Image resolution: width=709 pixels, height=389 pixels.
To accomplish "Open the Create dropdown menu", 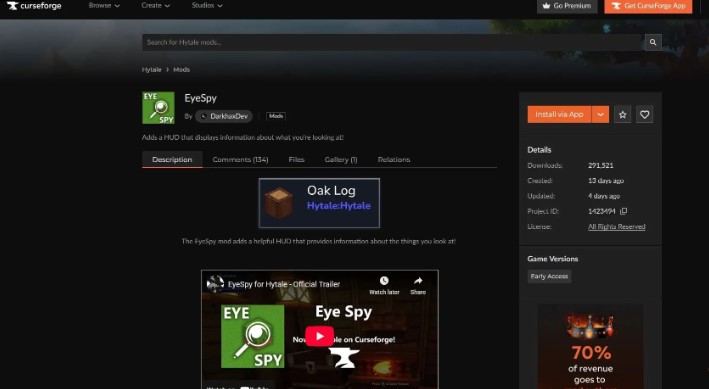I will 156,5.
